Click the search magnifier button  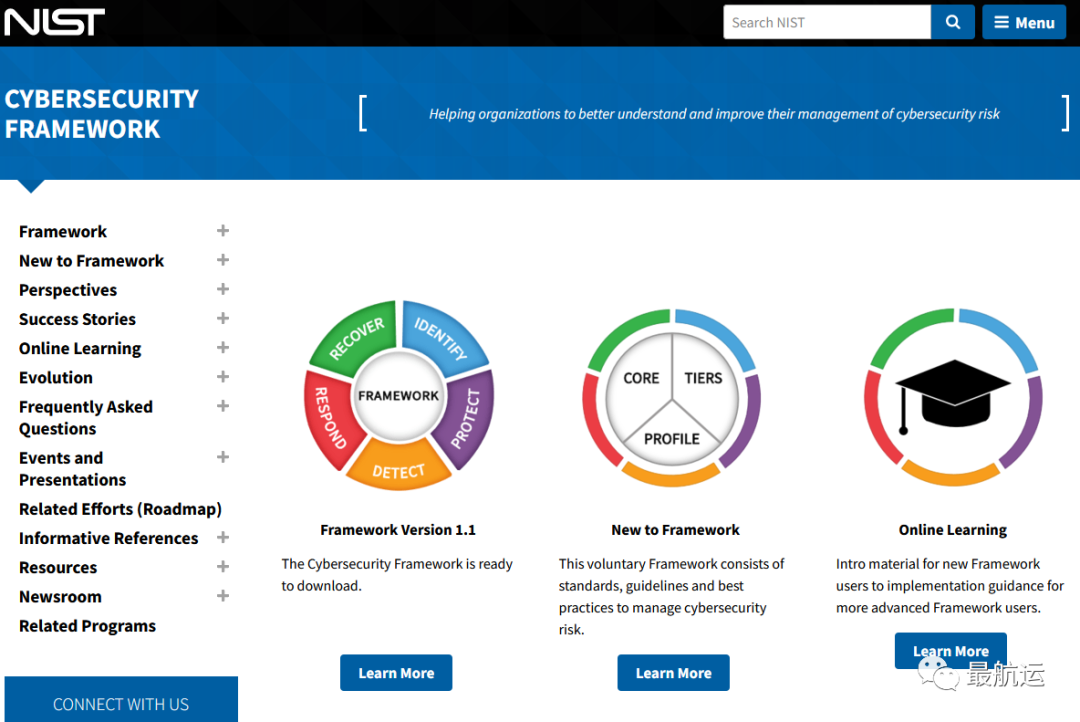[x=953, y=22]
